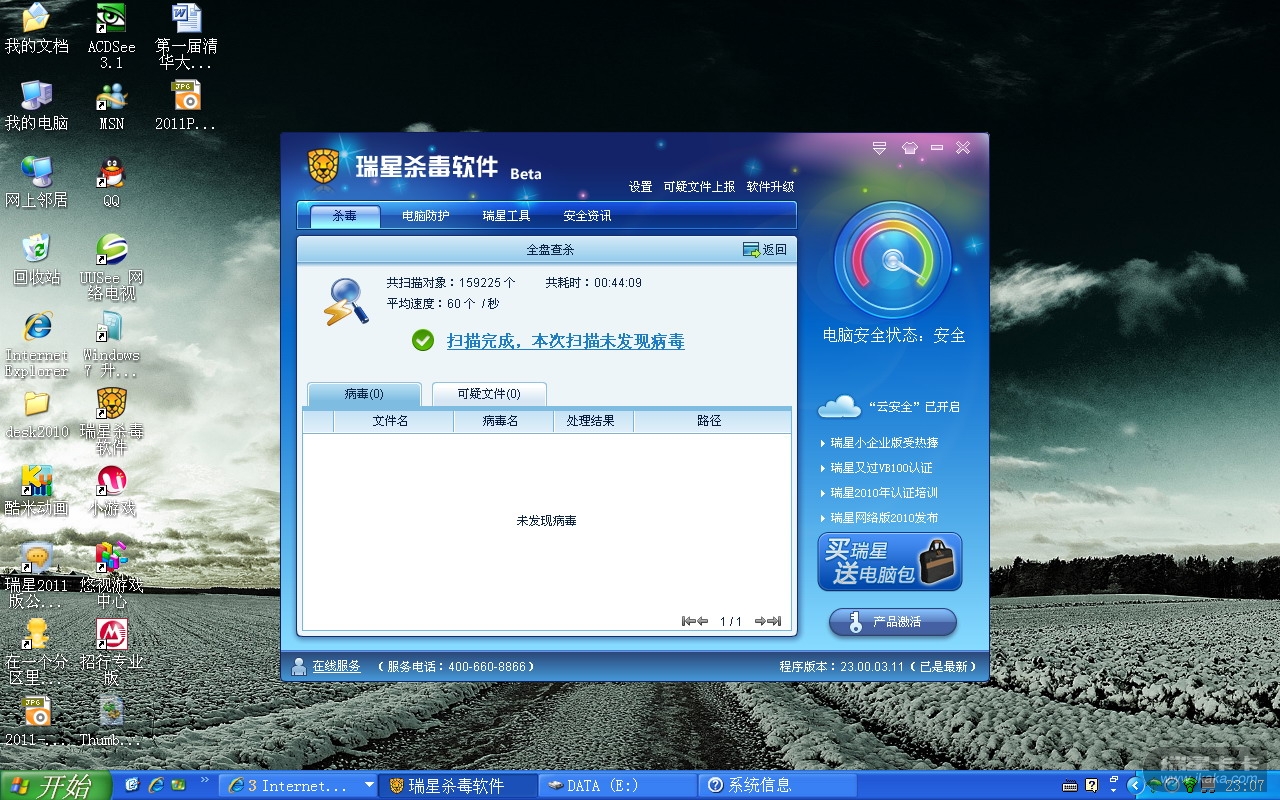1280x800 pixels.
Task: Open the 瑞星小企业版受热捧 news link
Action: (x=884, y=443)
